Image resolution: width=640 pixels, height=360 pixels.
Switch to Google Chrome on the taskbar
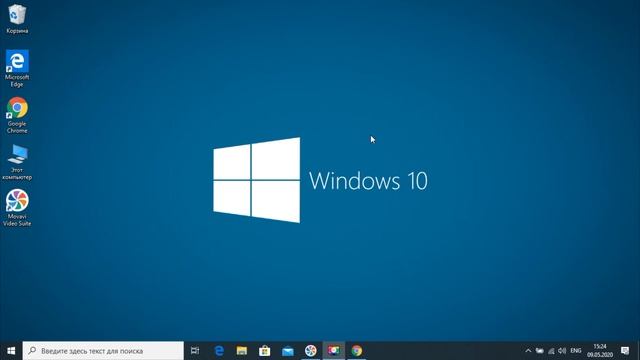click(x=357, y=351)
